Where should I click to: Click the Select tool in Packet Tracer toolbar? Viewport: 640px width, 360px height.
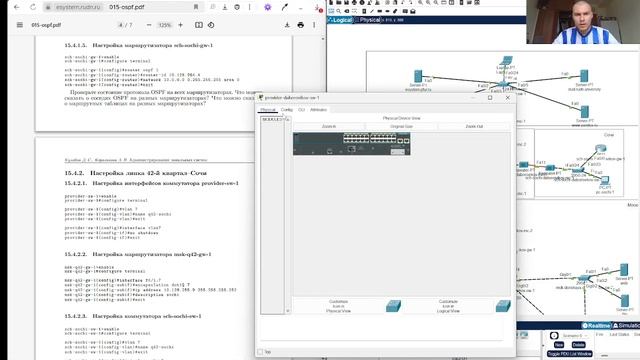click(x=331, y=11)
